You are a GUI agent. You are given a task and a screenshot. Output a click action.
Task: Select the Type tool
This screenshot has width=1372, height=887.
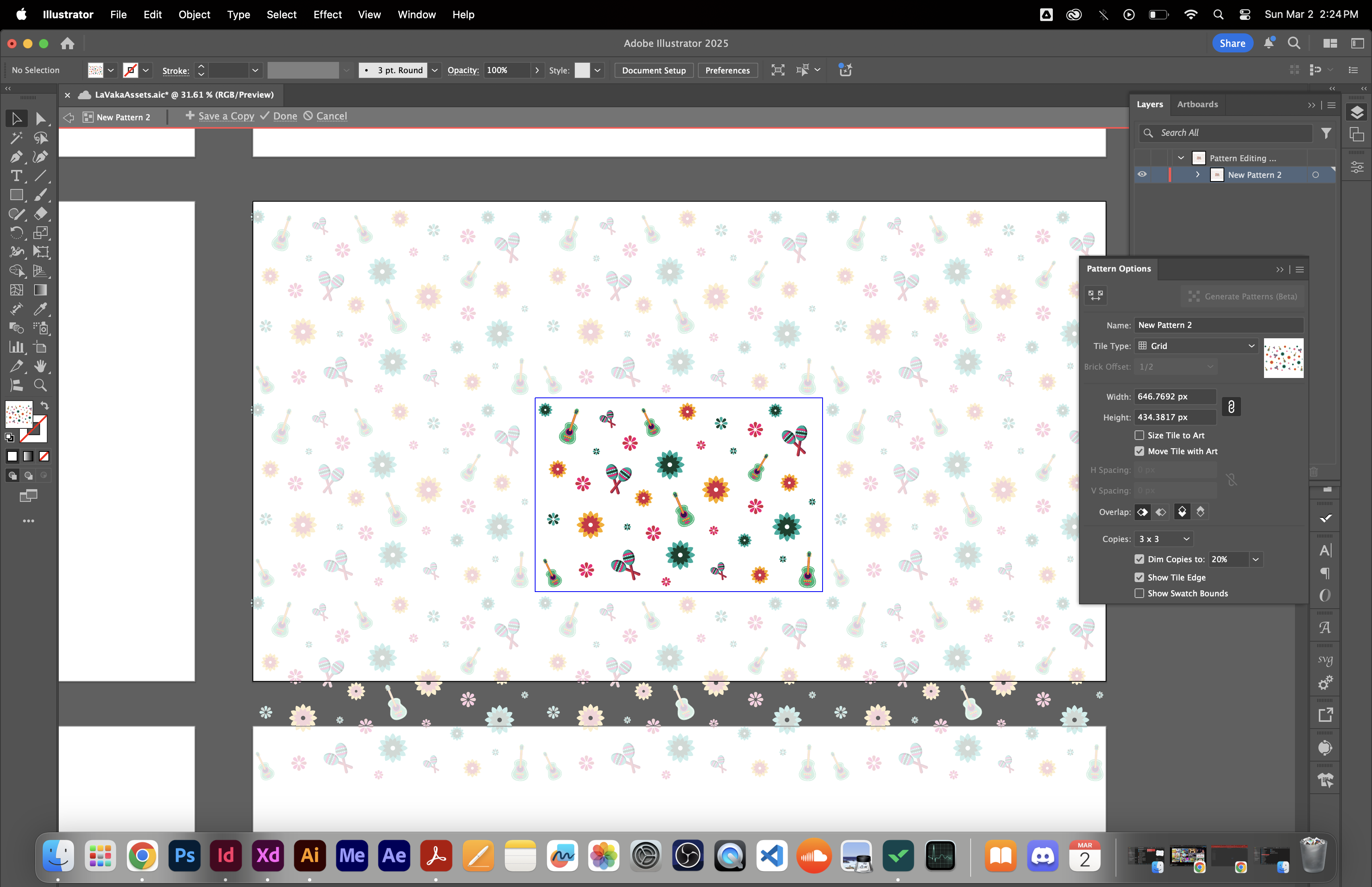click(16, 175)
